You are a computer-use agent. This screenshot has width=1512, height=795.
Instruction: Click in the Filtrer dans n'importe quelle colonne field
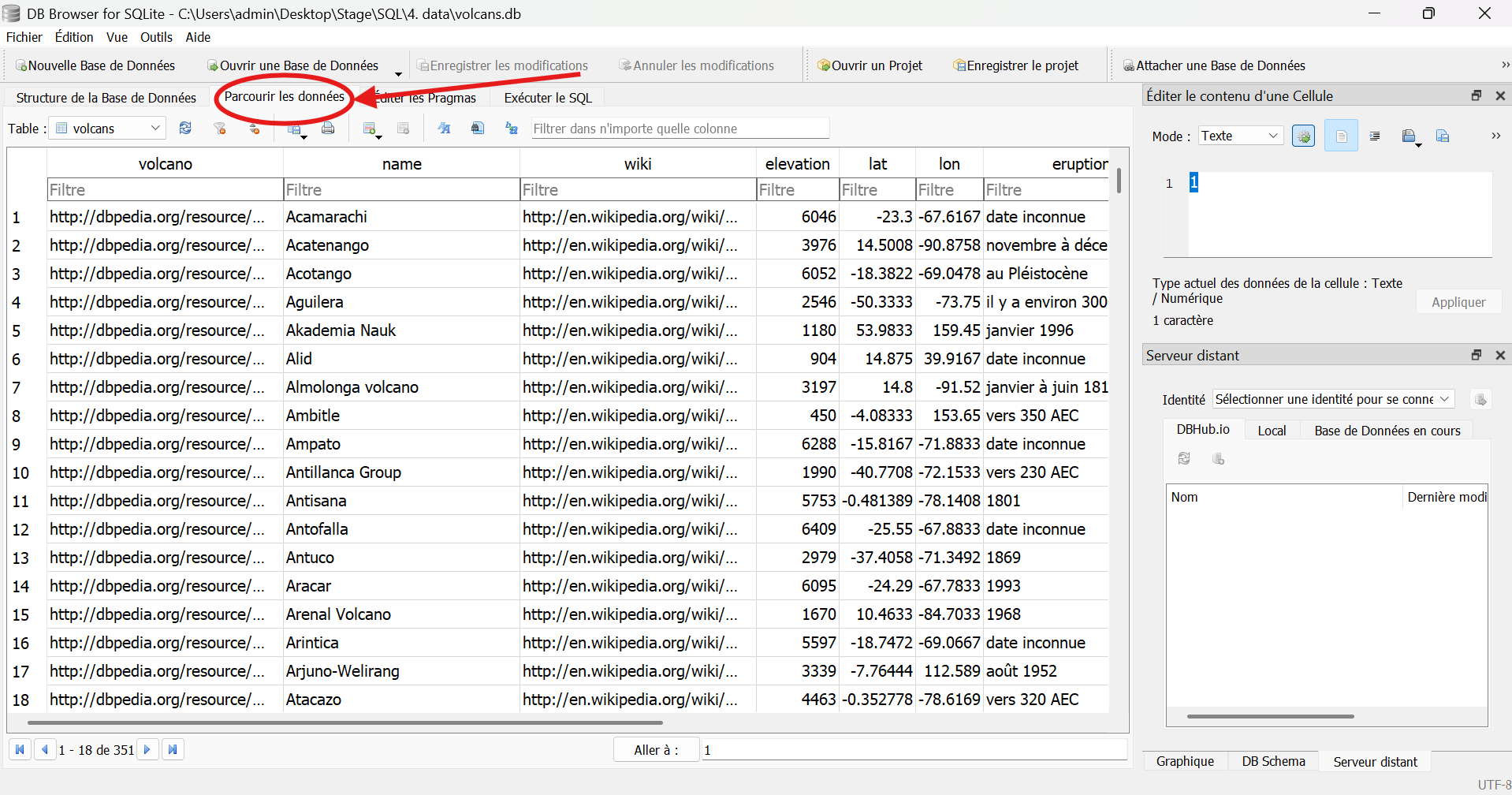click(680, 128)
